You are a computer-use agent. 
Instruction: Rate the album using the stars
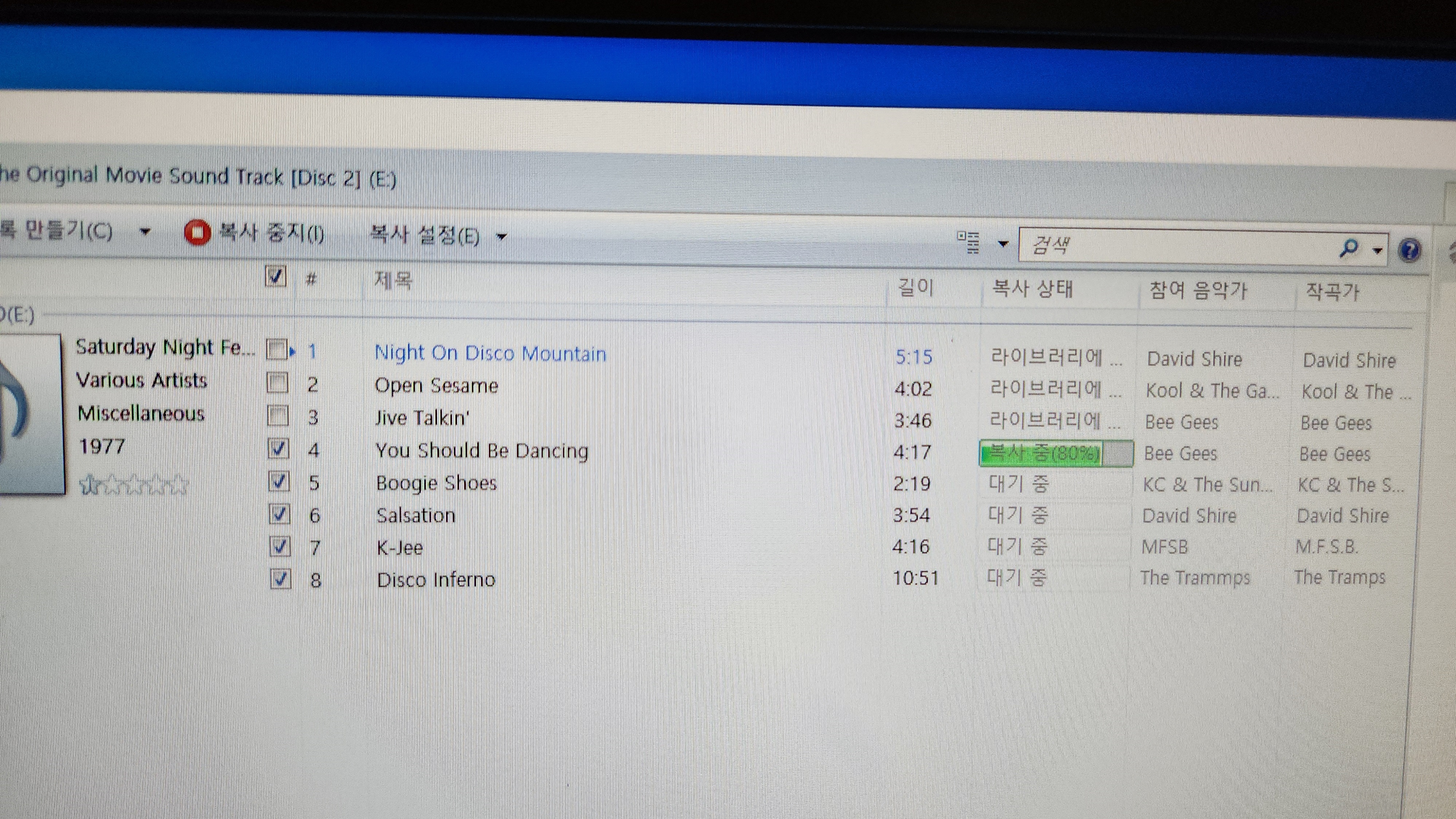tap(133, 485)
